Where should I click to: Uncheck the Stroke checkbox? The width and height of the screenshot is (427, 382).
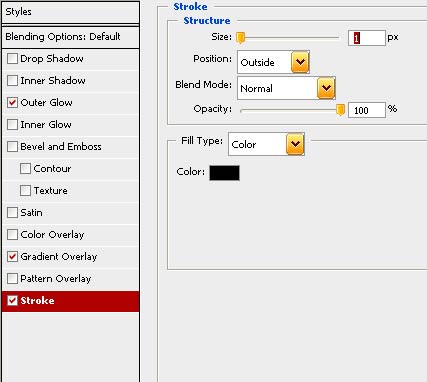pyautogui.click(x=12, y=301)
